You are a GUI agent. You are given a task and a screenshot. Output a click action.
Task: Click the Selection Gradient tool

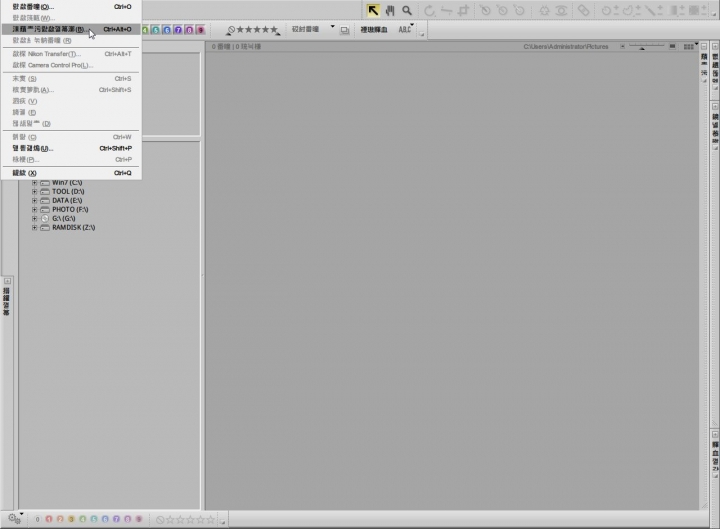(x=676, y=11)
